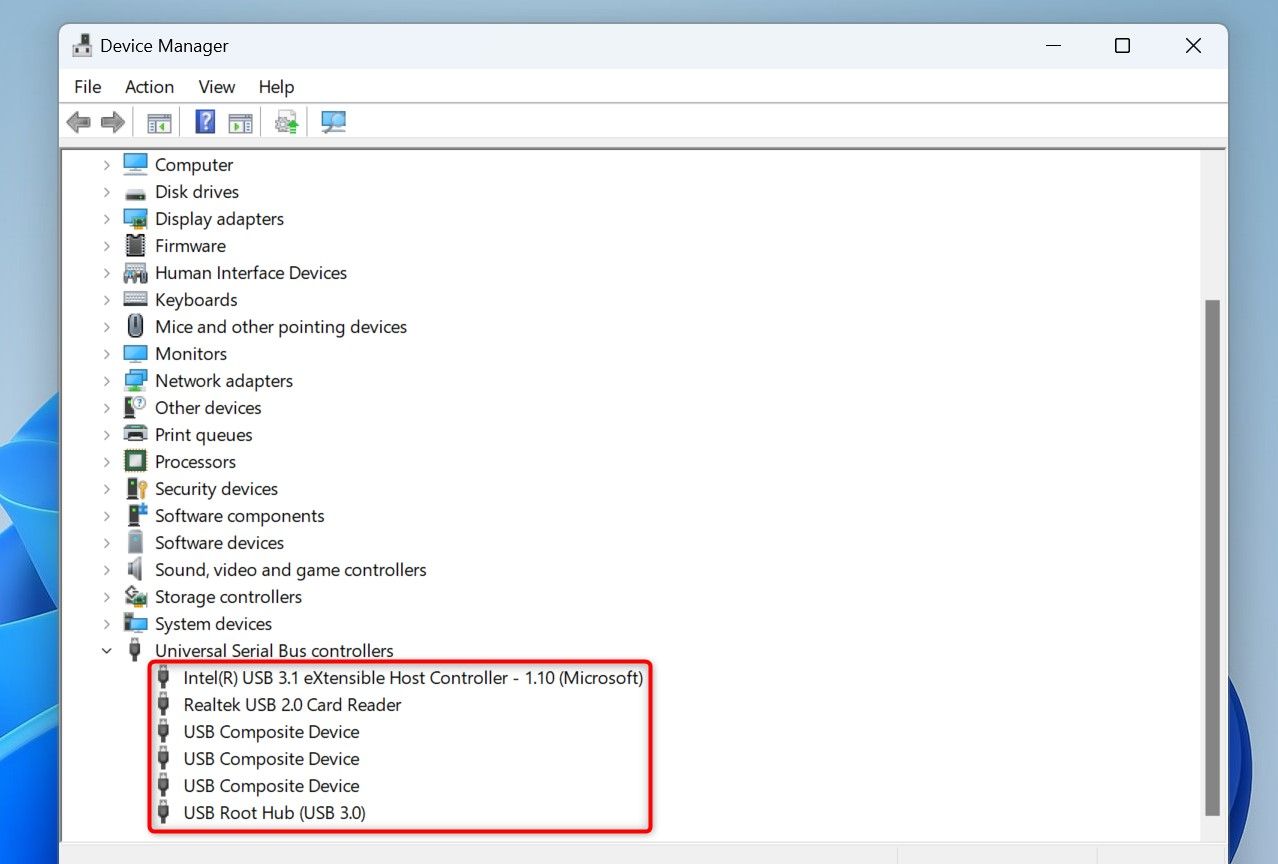Open the File menu

click(88, 87)
